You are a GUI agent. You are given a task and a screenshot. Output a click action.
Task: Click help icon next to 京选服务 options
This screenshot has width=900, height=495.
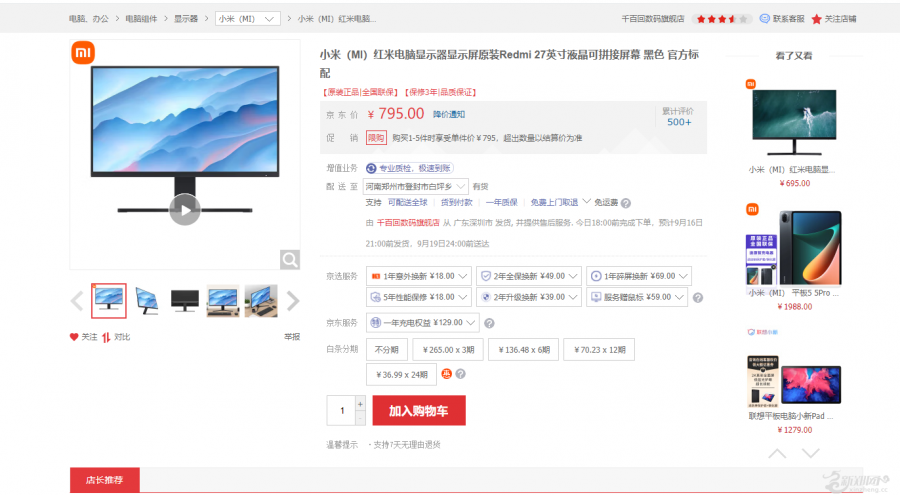[x=697, y=297]
